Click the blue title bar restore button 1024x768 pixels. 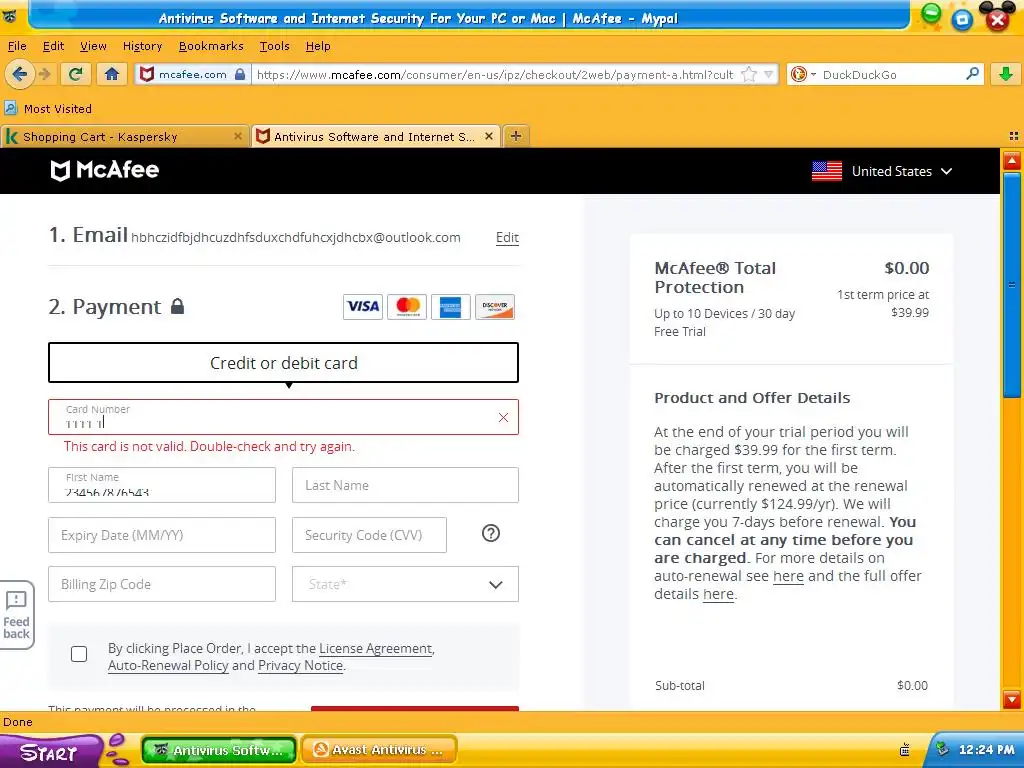[963, 19]
